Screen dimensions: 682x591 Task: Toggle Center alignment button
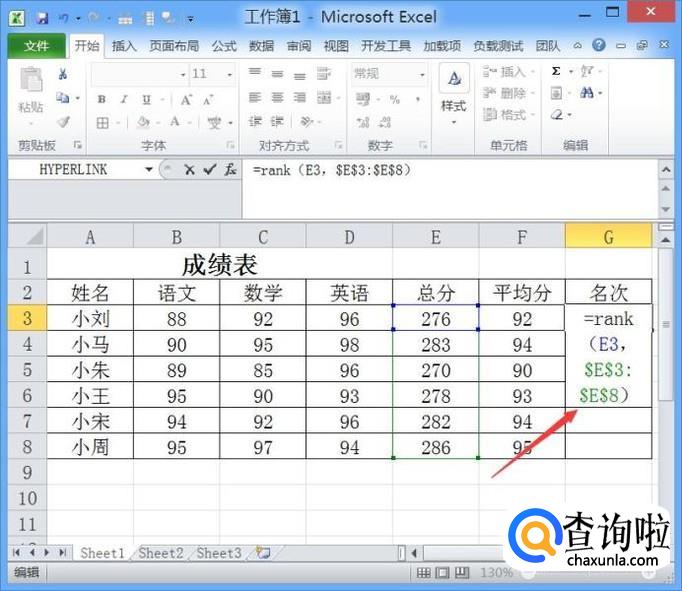277,97
